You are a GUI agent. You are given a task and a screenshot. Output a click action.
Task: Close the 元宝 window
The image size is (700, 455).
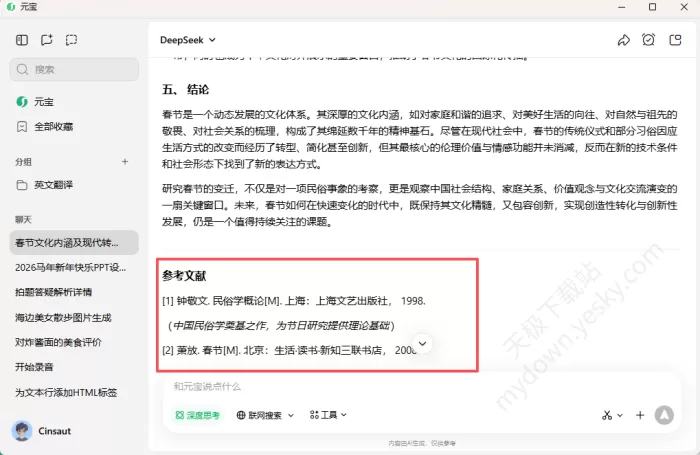click(684, 7)
